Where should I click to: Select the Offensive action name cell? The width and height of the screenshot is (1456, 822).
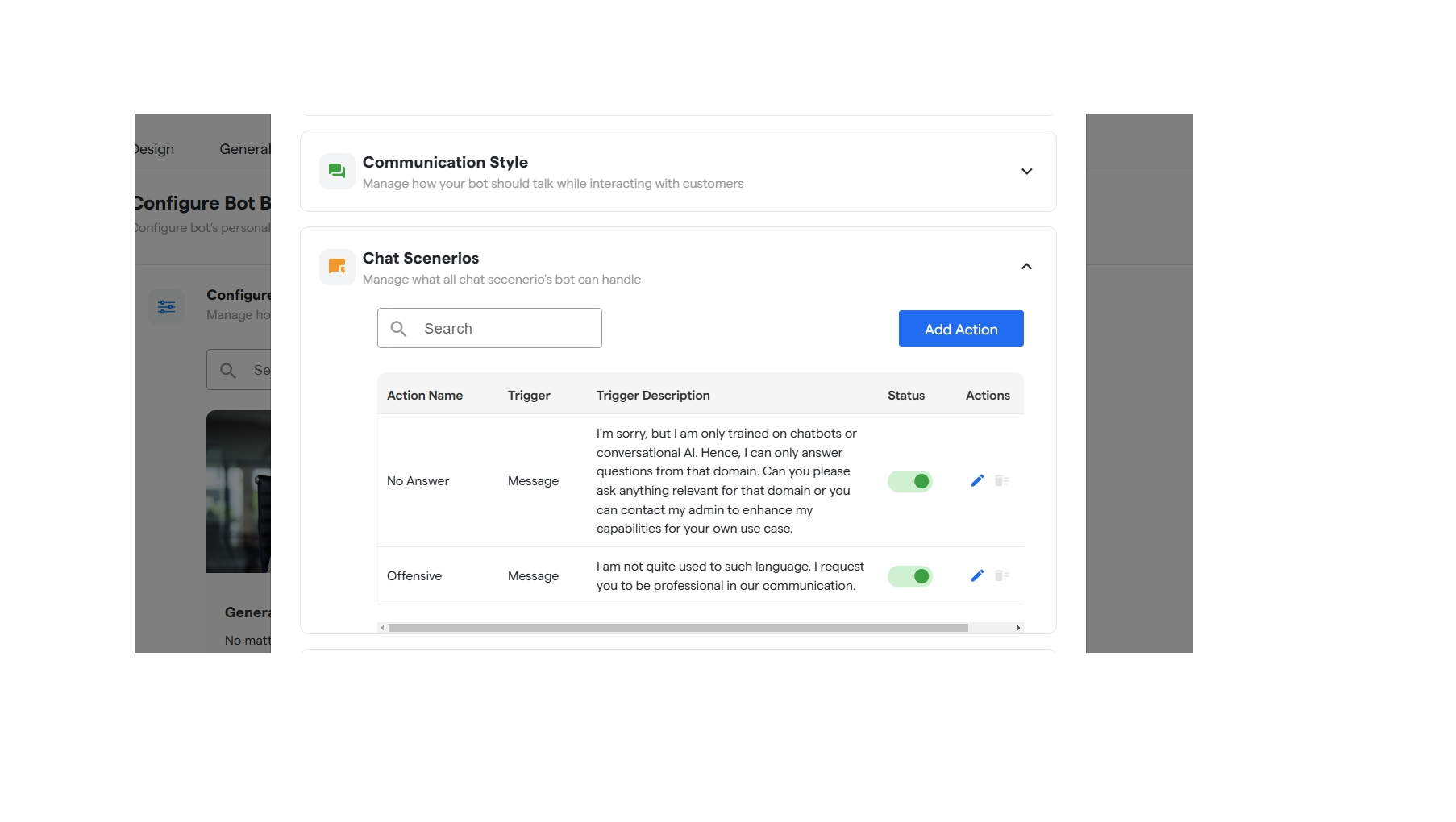point(414,576)
